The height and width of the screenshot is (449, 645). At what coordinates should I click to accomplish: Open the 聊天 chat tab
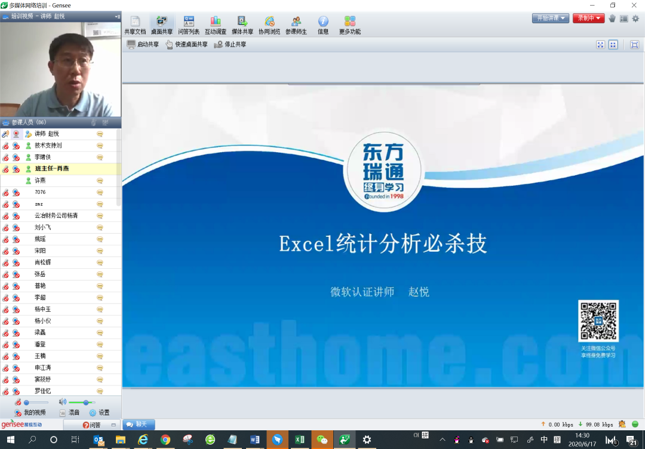tap(139, 424)
